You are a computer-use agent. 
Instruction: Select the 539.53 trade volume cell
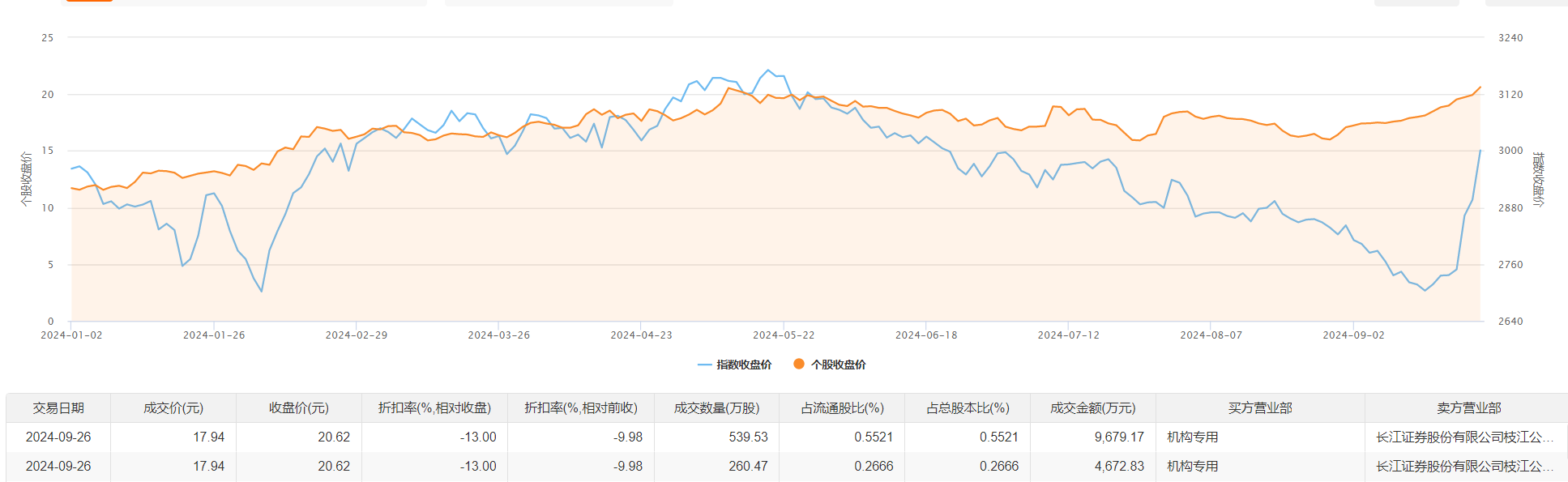point(748,437)
